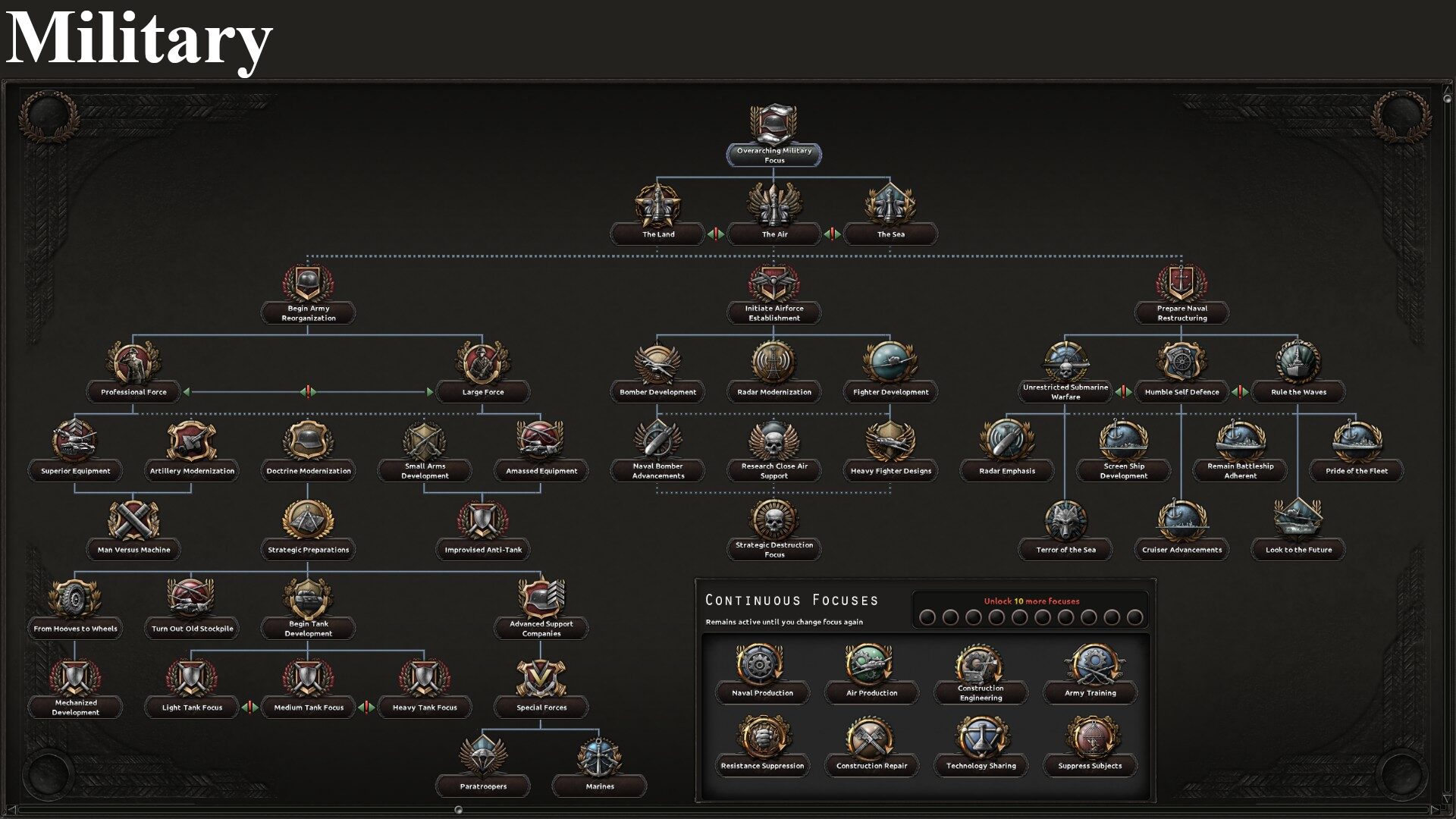1456x819 pixels.
Task: Activate Air Production continuous focus
Action: pos(871,673)
